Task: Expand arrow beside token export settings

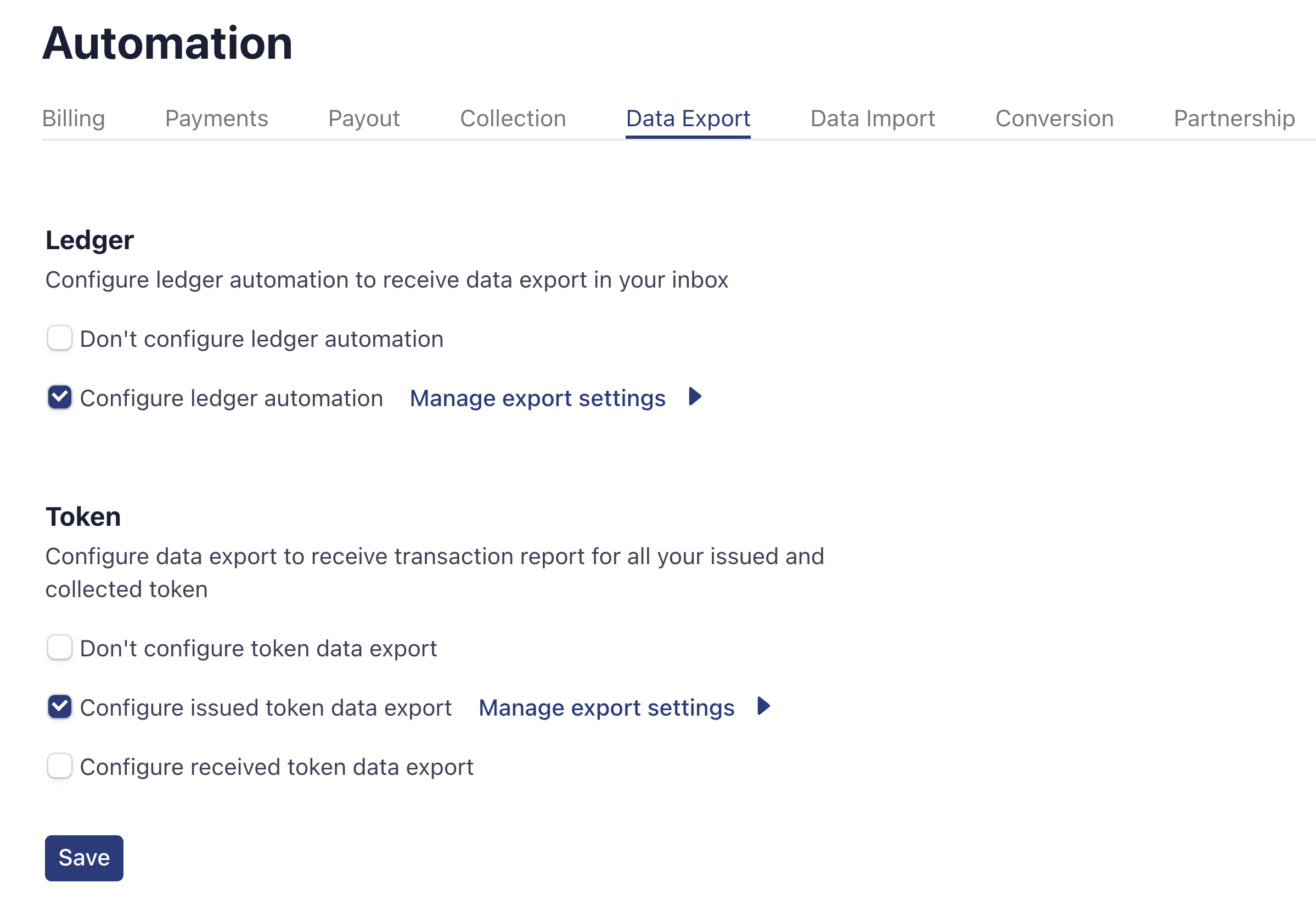Action: click(x=763, y=706)
